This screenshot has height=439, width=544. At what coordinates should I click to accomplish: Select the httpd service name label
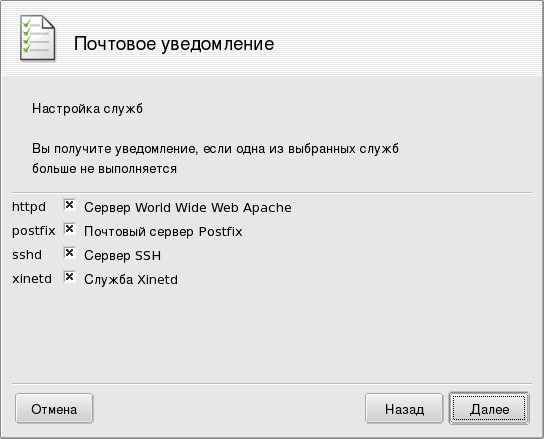click(x=29, y=207)
